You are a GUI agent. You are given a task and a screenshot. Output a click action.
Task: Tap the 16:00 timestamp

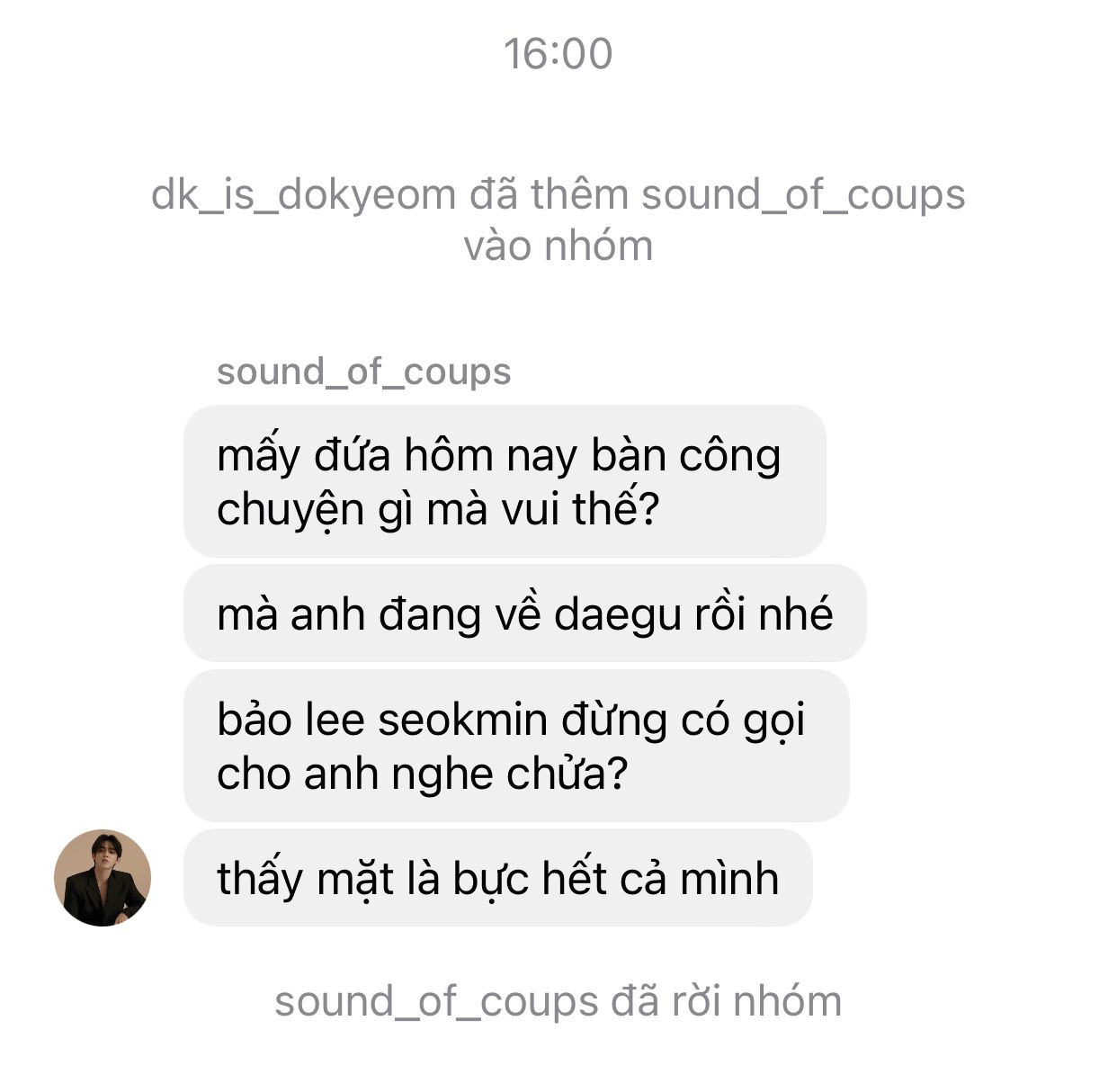pyautogui.click(x=558, y=53)
